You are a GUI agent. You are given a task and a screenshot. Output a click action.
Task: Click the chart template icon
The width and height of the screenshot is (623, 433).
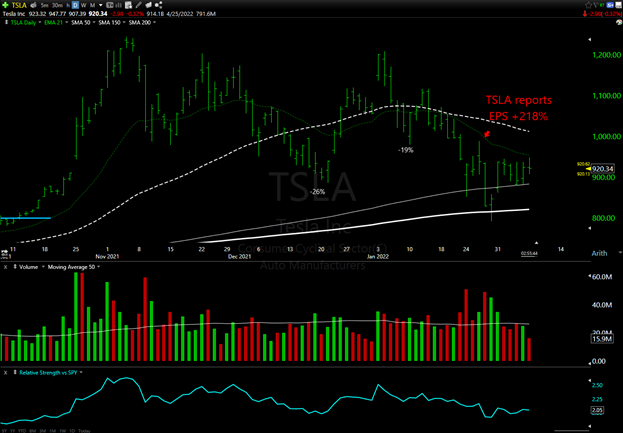click(x=110, y=5)
